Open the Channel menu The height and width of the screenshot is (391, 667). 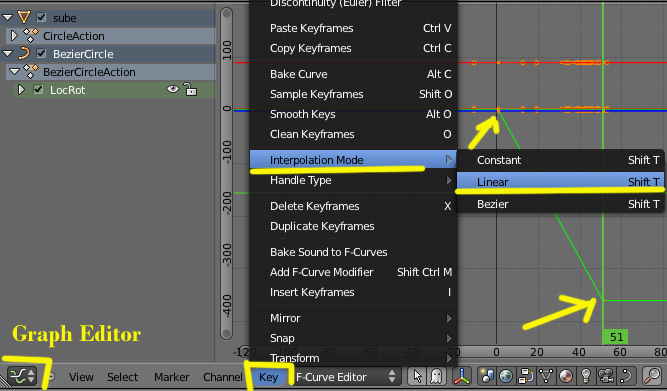pyautogui.click(x=222, y=377)
